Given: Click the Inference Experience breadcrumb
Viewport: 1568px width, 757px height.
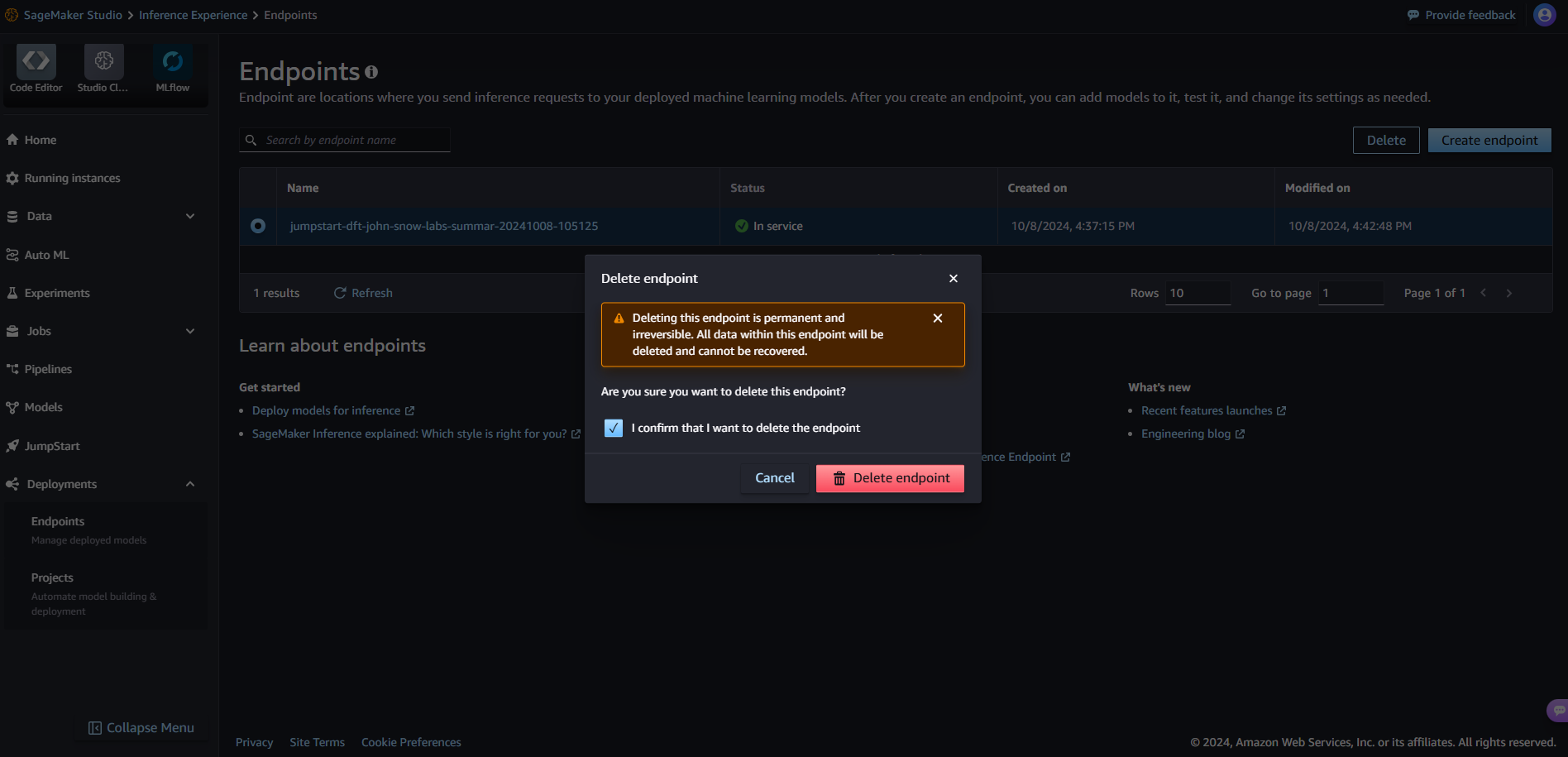Looking at the screenshot, I should (x=193, y=15).
